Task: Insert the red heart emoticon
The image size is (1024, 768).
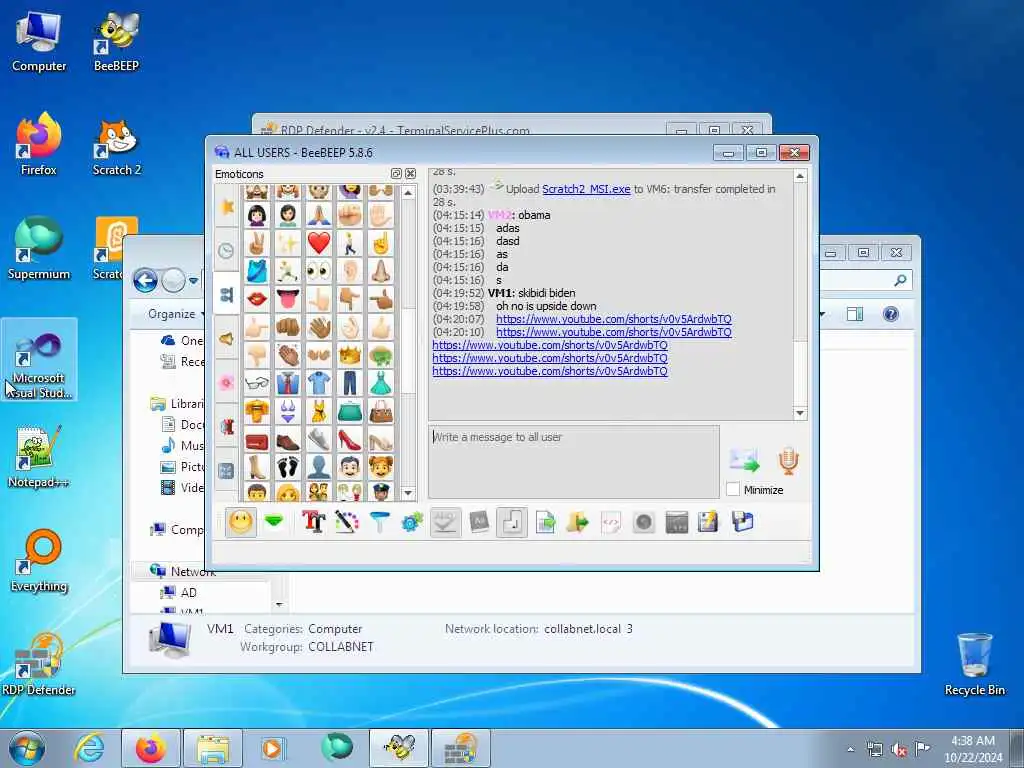Action: [x=319, y=243]
